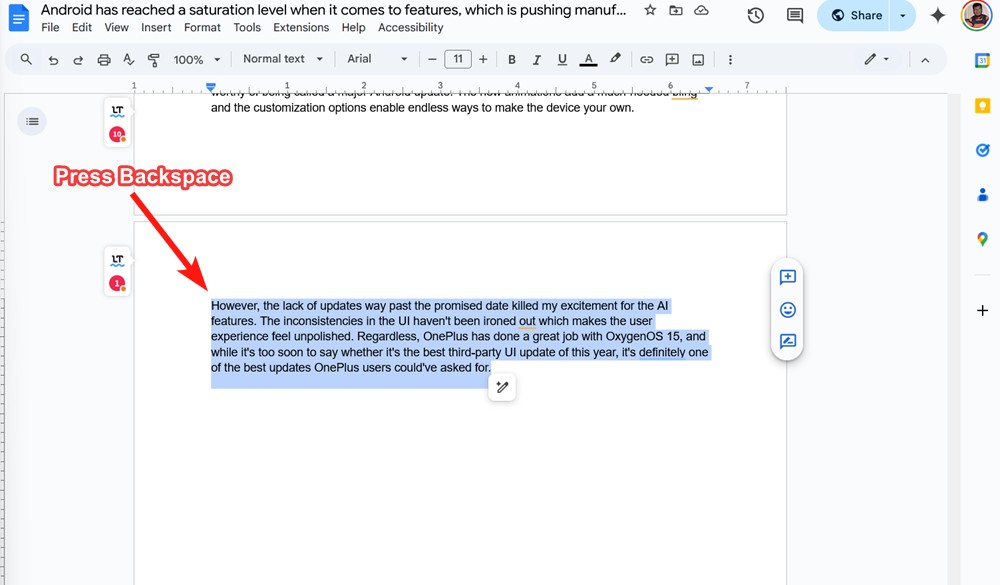
Task: Toggle italic formatting
Action: [x=537, y=59]
